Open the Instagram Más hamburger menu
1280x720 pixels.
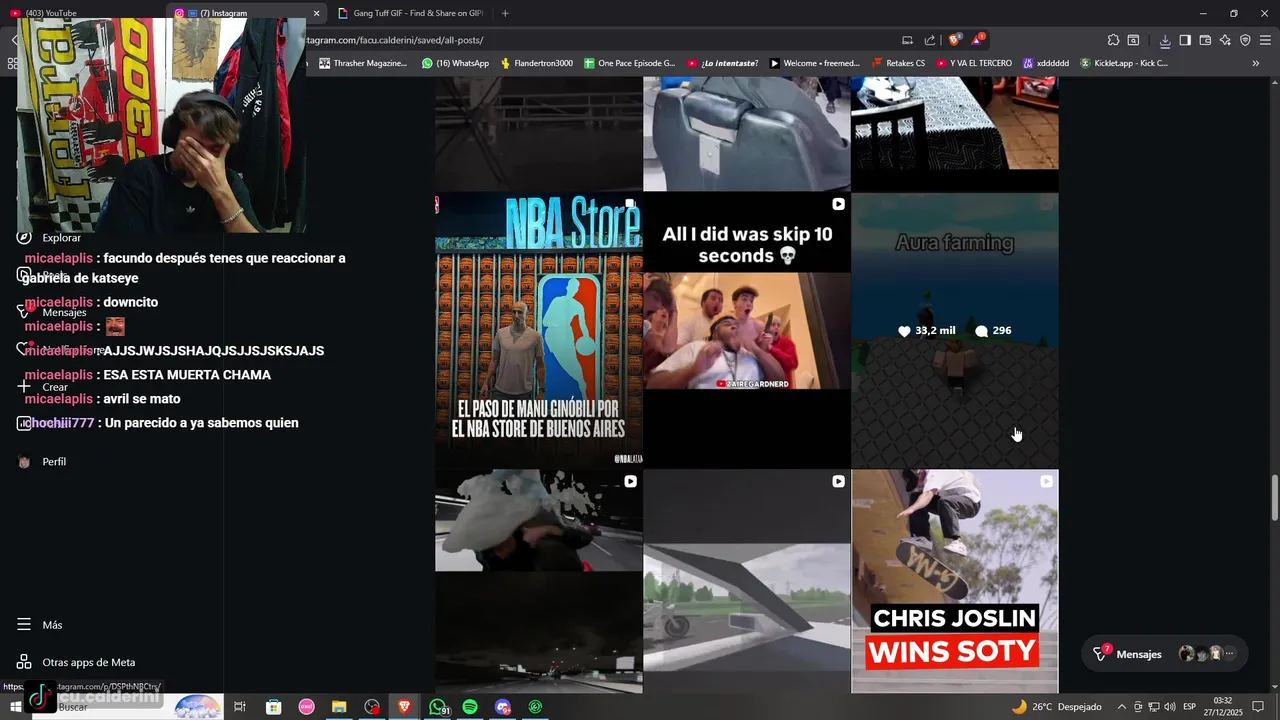point(24,624)
